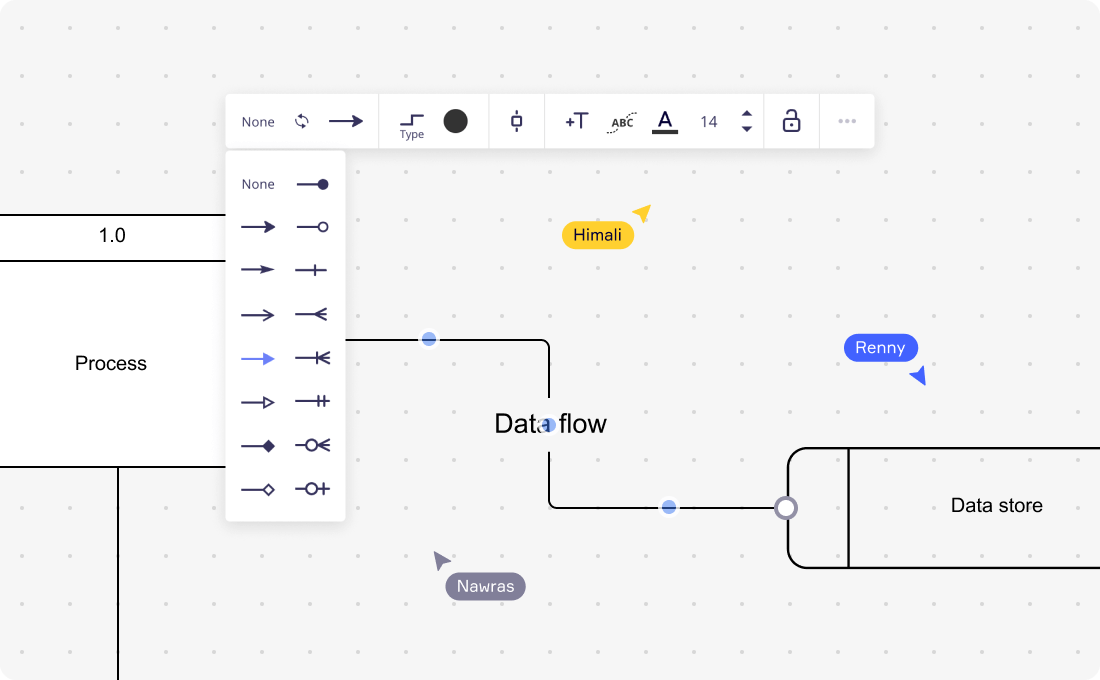The image size is (1100, 680).
Task: Open the font color icon with underlined A
Action: coord(664,121)
